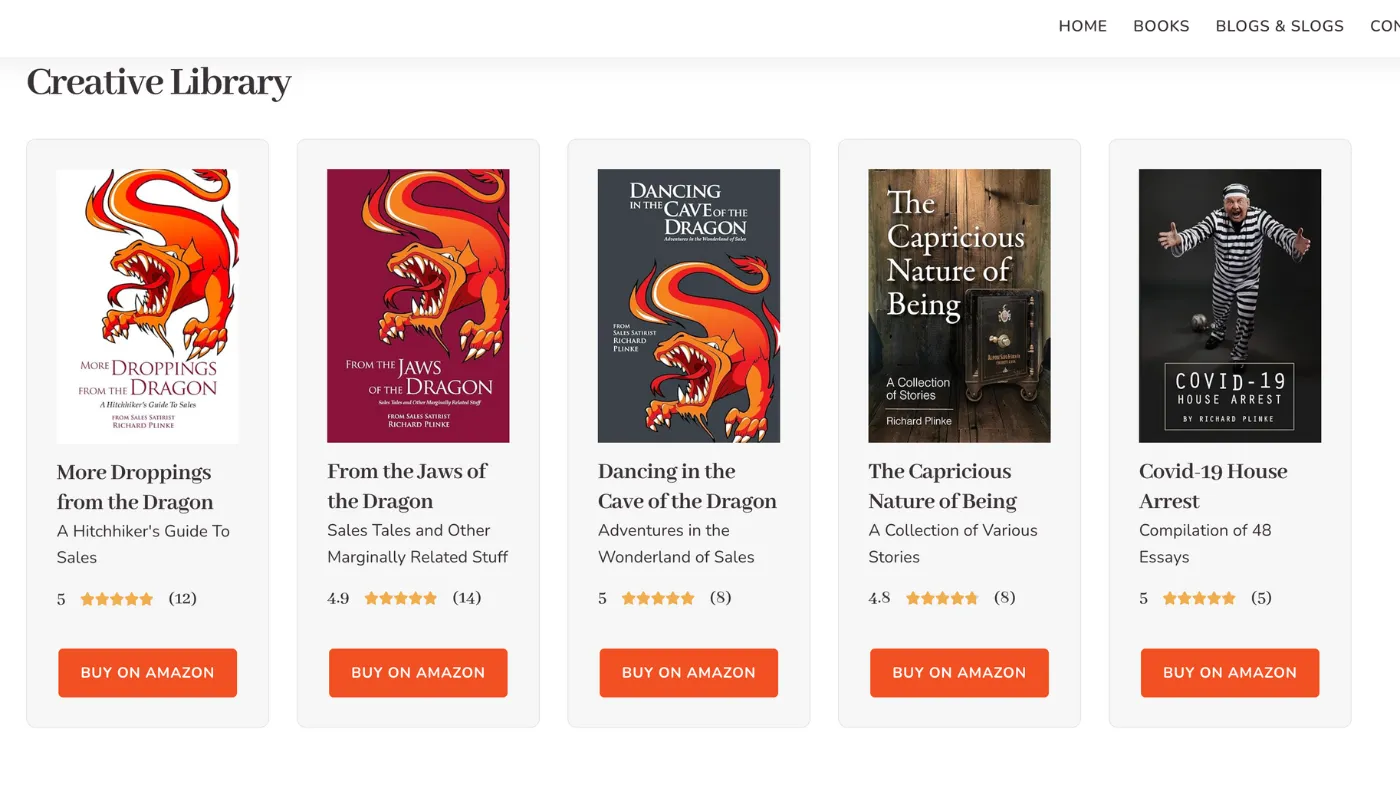Viewport: 1400px width, 800px height.
Task: Click the Covid-19 House Arrest title text
Action: coord(1213,486)
